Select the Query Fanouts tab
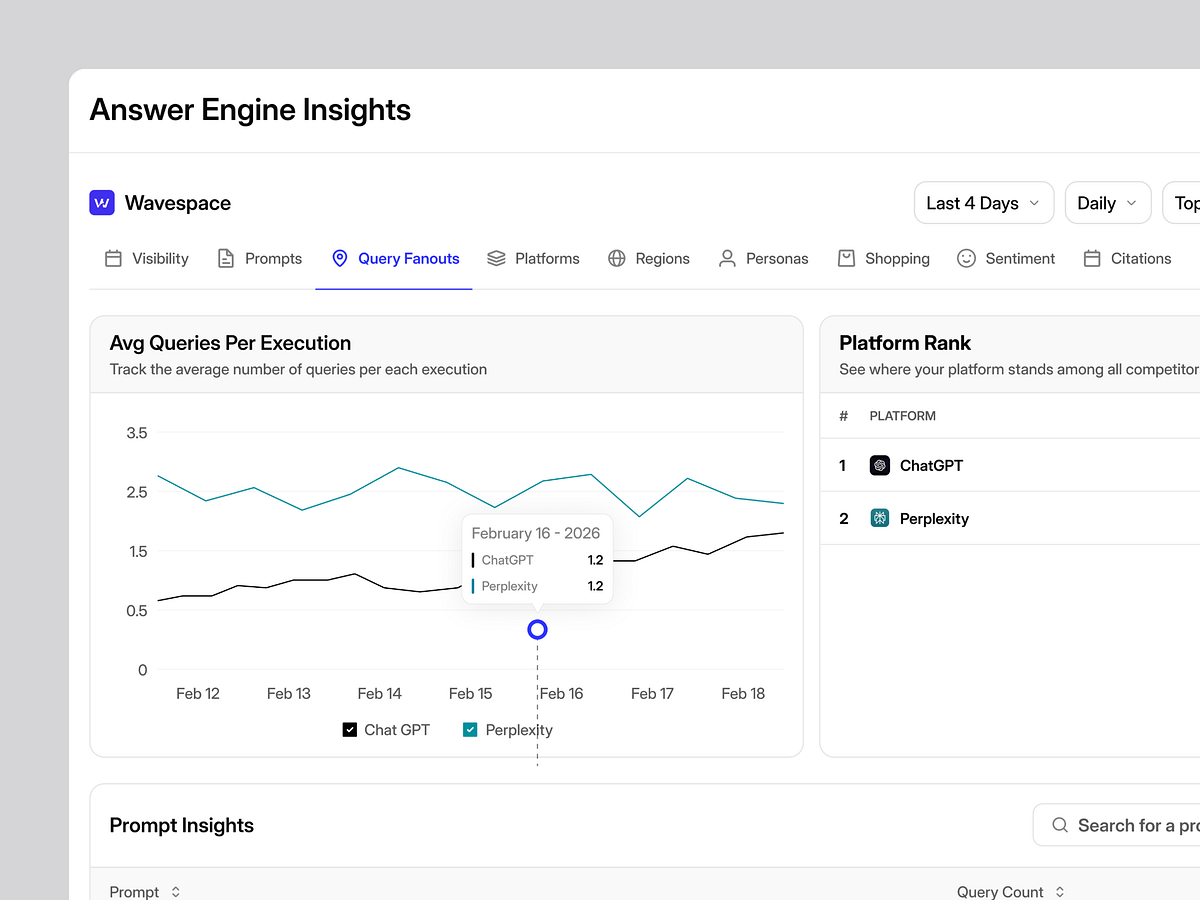Image resolution: width=1200 pixels, height=900 pixels. (x=394, y=258)
